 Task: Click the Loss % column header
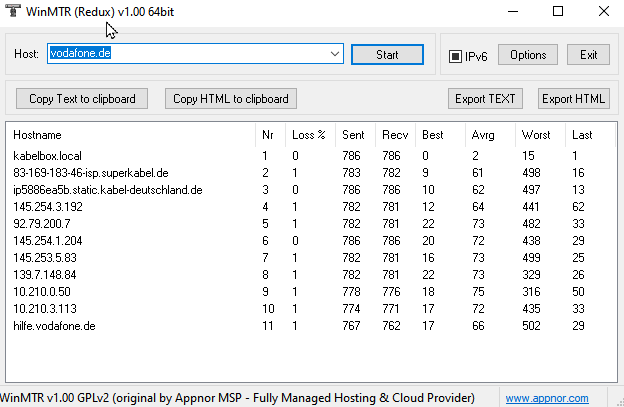(x=310, y=135)
